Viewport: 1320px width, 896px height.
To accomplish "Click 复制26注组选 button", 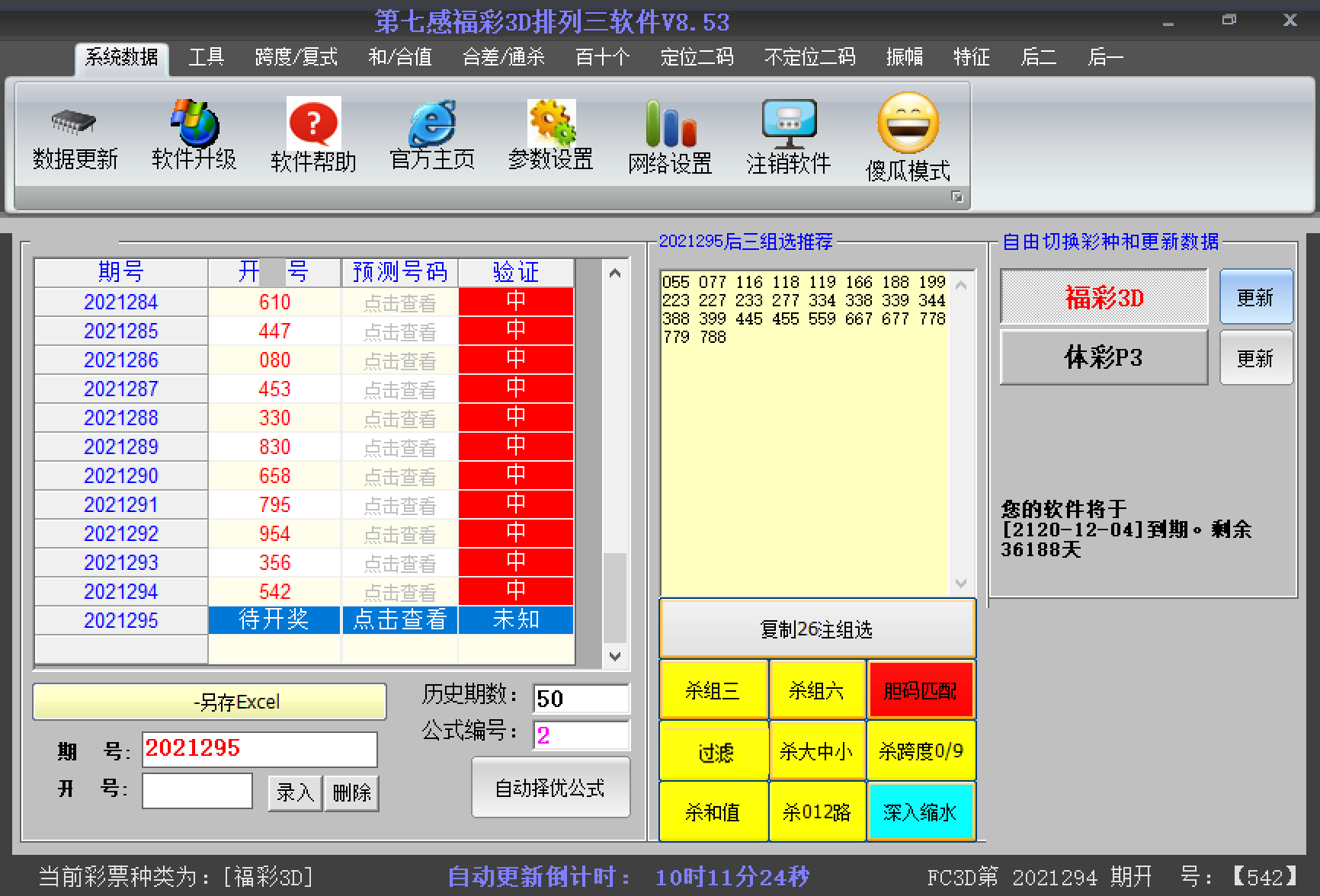I will point(816,629).
